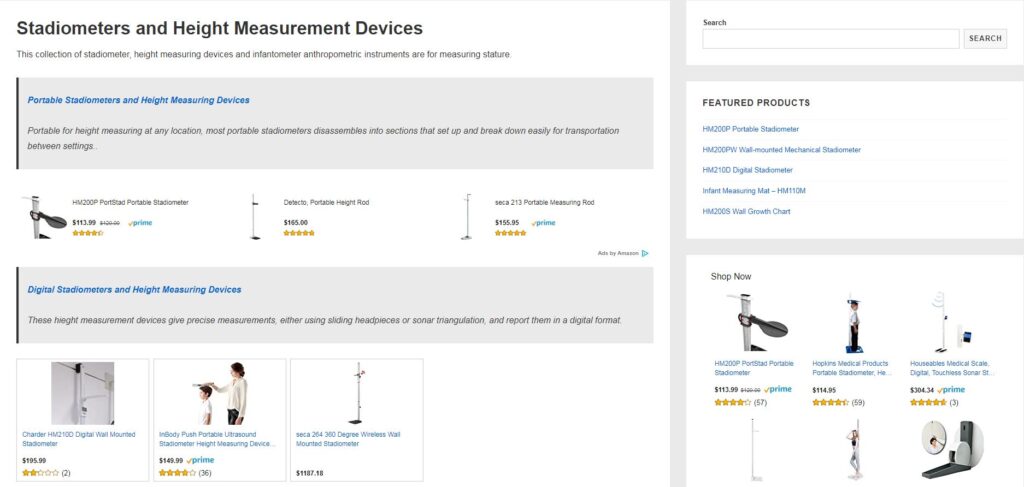
Task: Open Portable Stadiometers and Height Measuring Devices heading
Action: click(x=138, y=100)
